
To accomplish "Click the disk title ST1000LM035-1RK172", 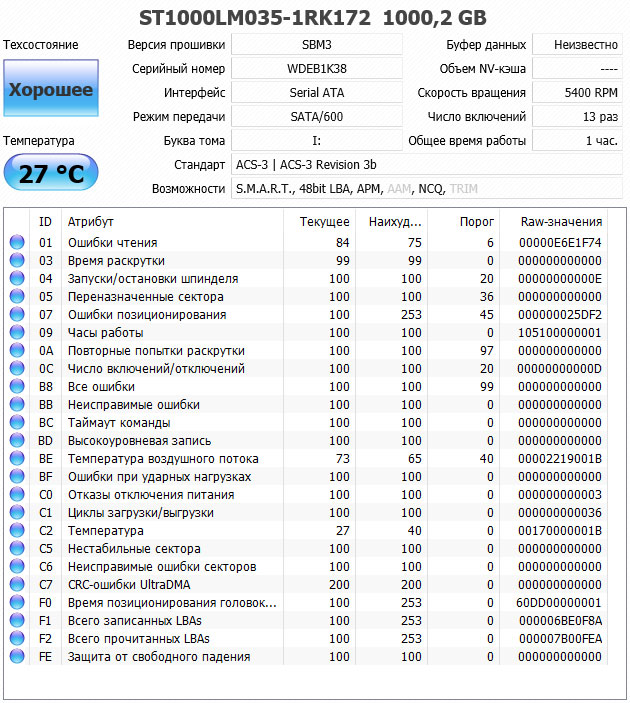I will (x=255, y=18).
